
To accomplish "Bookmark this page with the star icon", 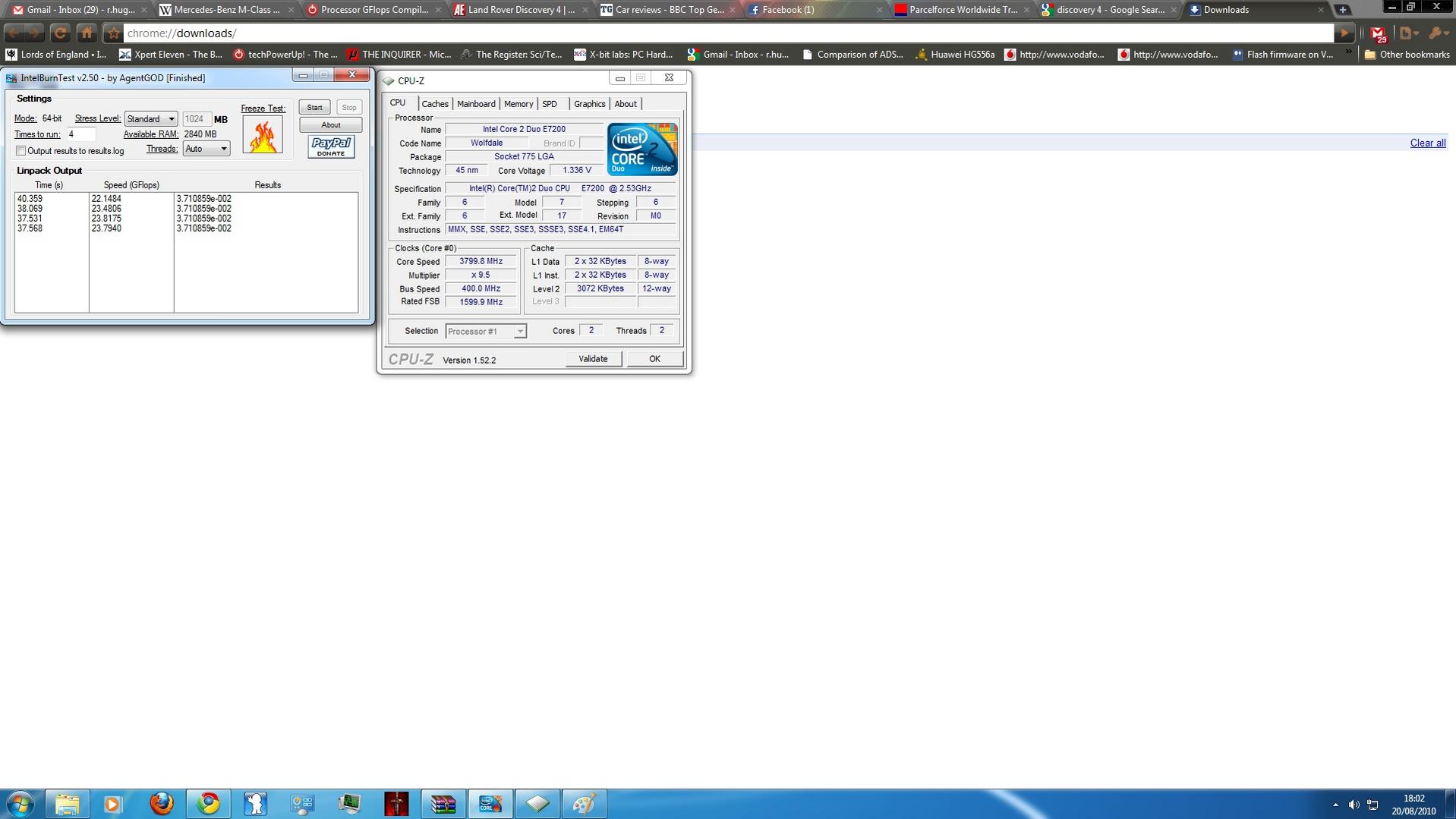I will [x=114, y=33].
